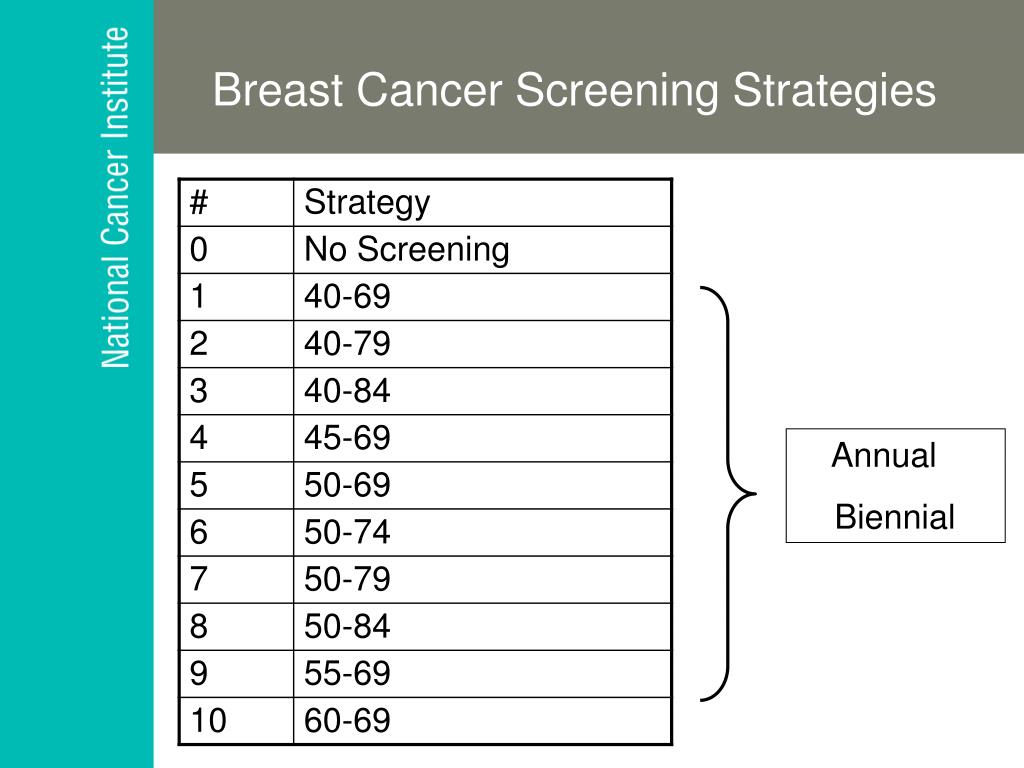This screenshot has width=1024, height=768.
Task: Click row number 0 cell
Action: point(236,250)
